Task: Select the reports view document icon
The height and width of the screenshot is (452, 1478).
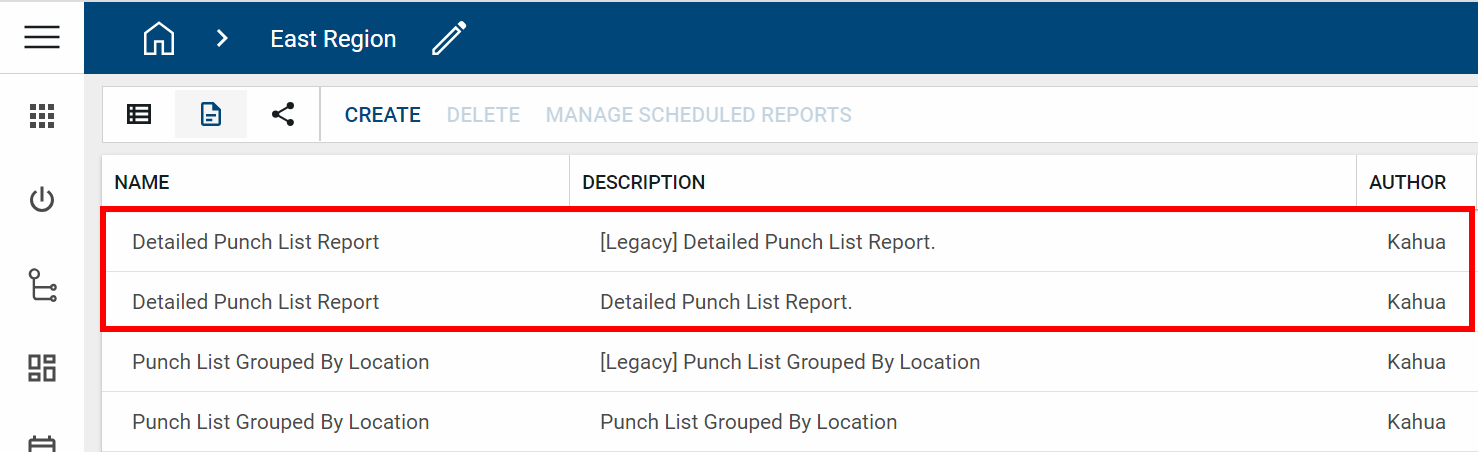Action: click(211, 114)
